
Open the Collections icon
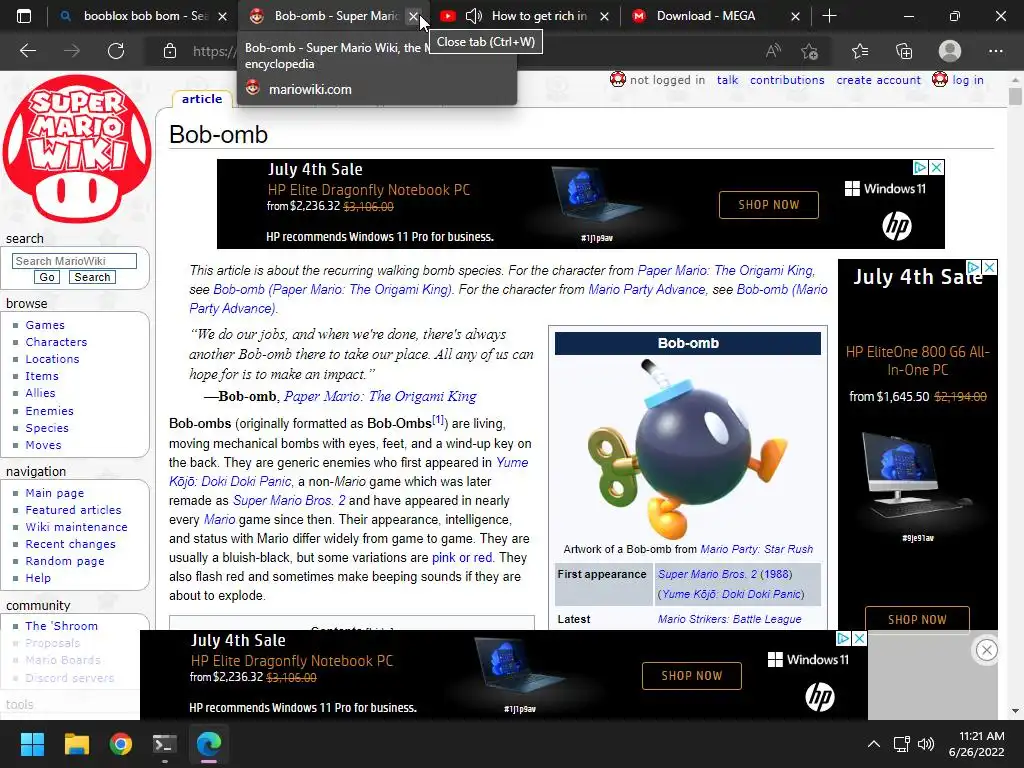904,51
